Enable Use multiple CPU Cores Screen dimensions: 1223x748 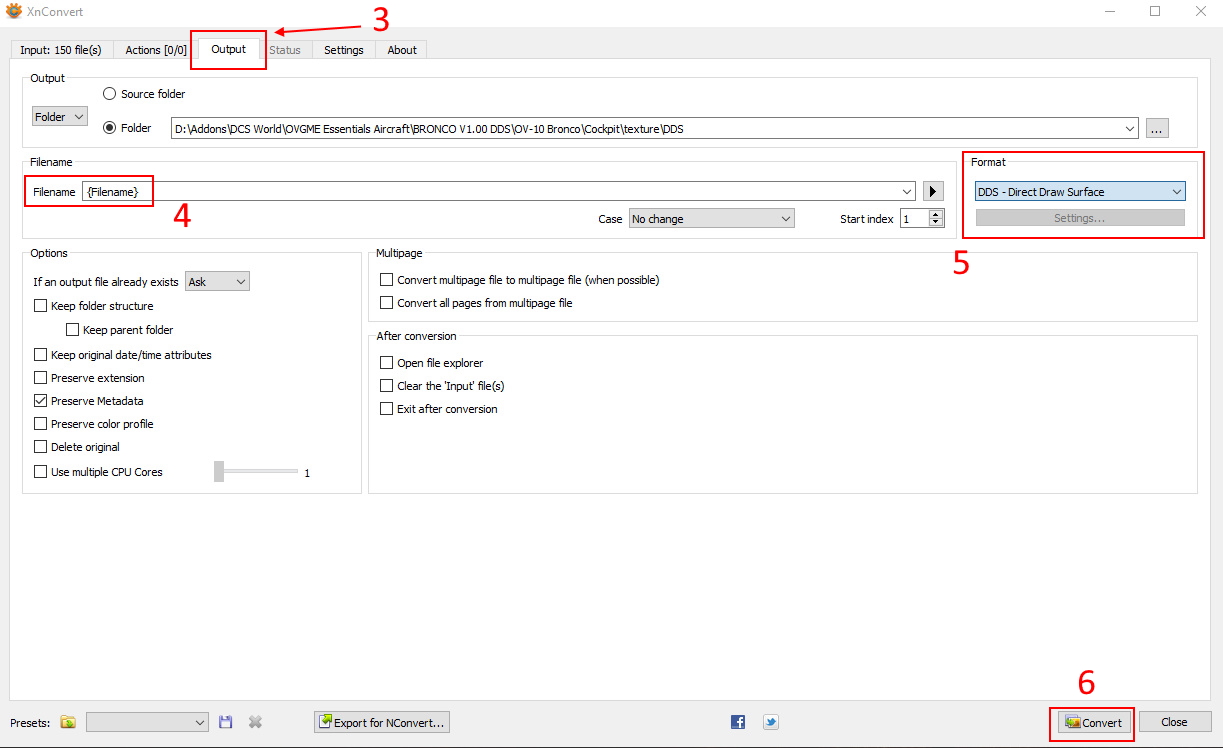[x=41, y=472]
